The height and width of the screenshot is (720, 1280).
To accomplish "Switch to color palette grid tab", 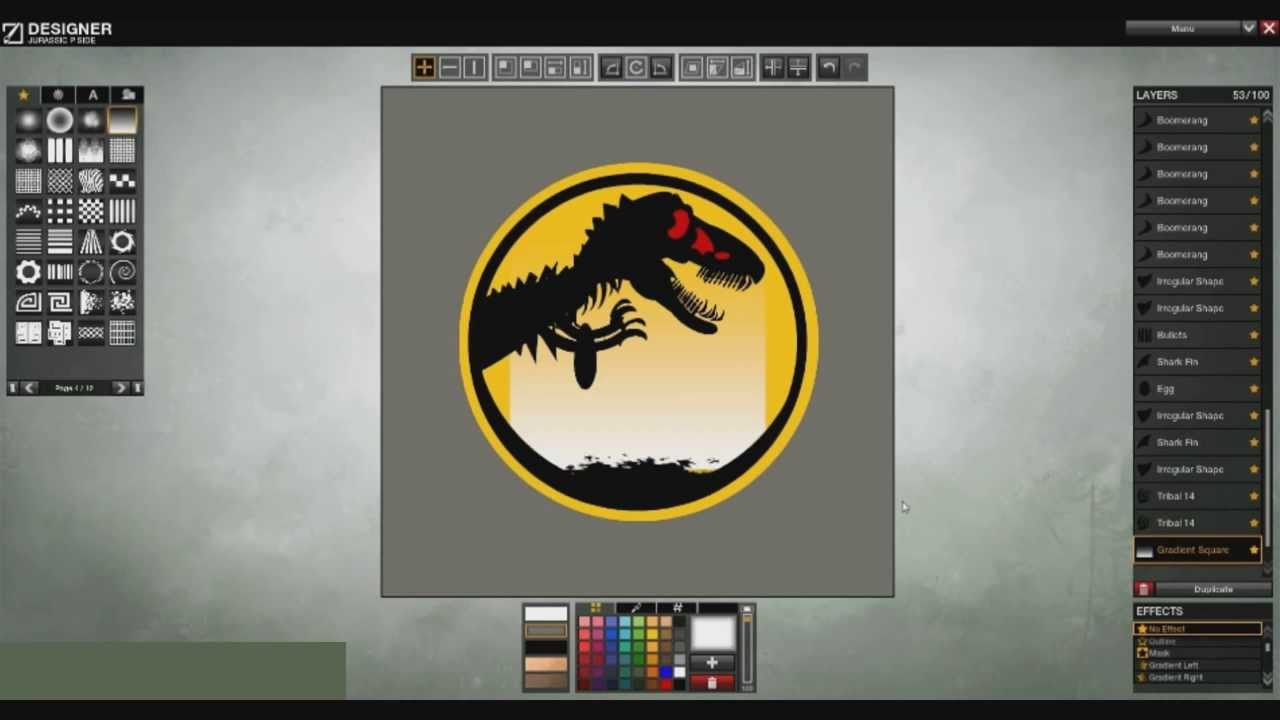I will 596,607.
